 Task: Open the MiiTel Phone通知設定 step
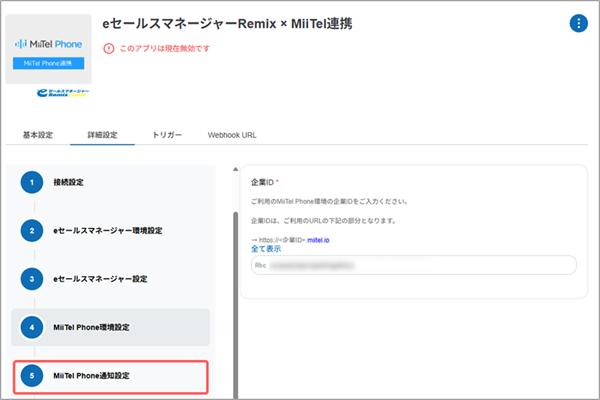coord(105,375)
